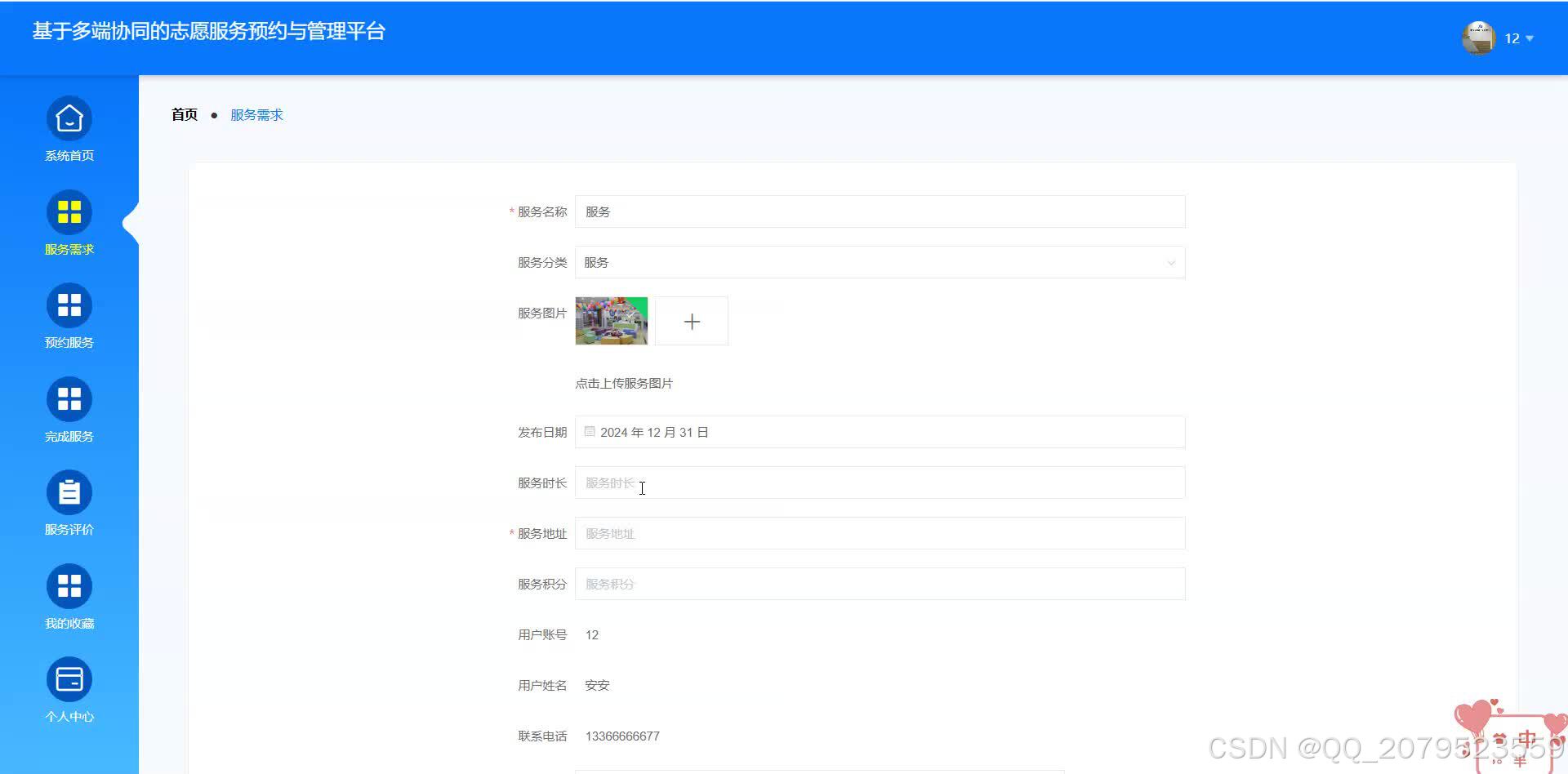Screen dimensions: 1568x774
Task: Click the 服务名称 input field
Action: pyautogui.click(x=880, y=211)
